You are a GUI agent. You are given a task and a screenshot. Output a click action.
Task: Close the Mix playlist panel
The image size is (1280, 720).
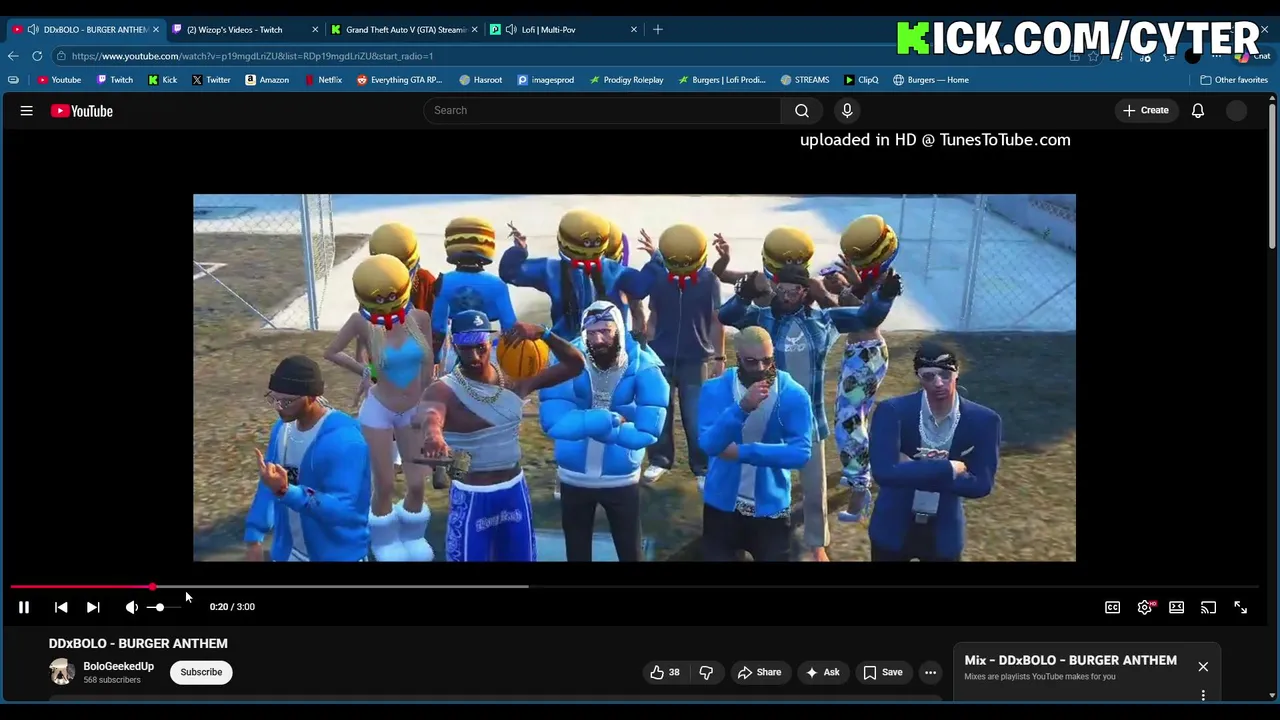point(1203,667)
